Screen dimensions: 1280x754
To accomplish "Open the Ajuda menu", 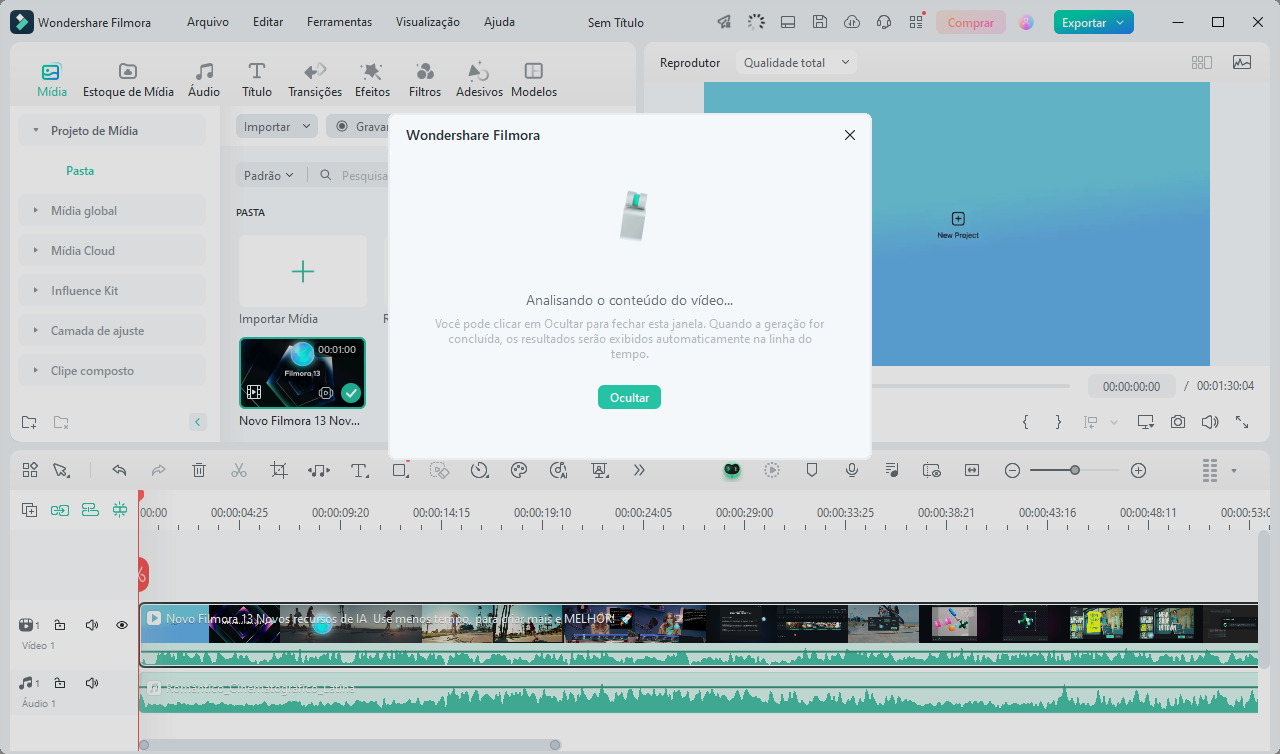I will (499, 22).
